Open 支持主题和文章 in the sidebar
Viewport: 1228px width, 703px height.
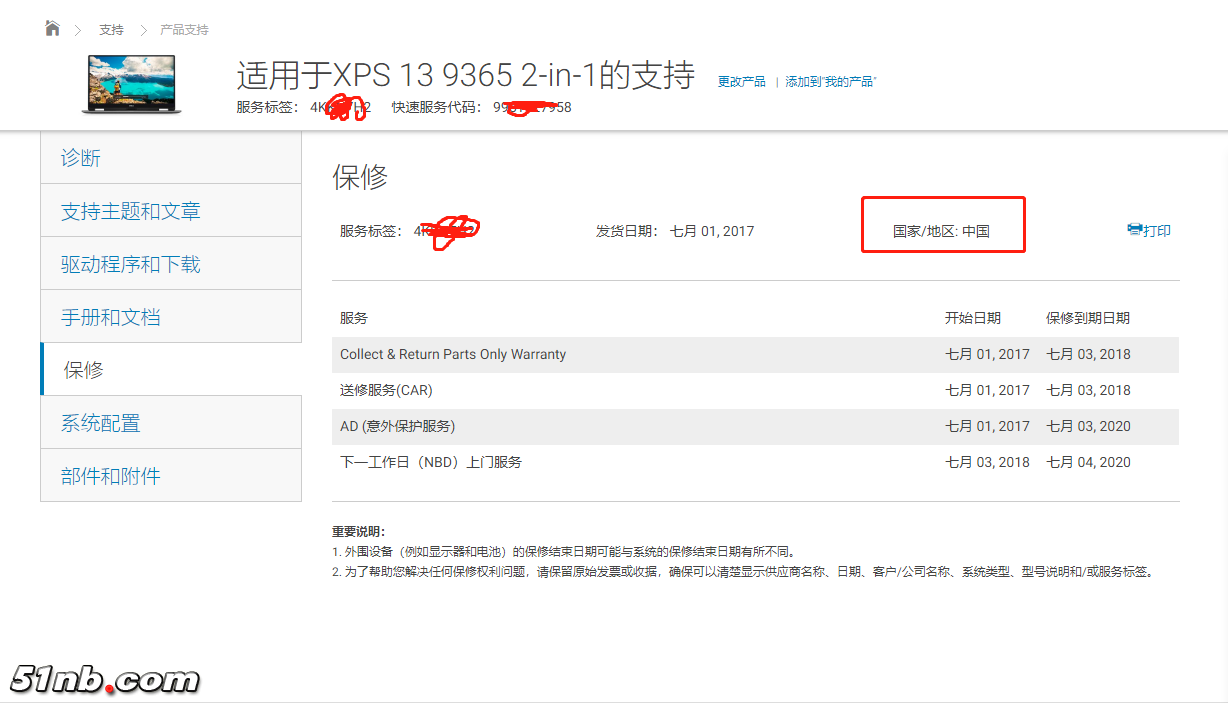[170, 211]
